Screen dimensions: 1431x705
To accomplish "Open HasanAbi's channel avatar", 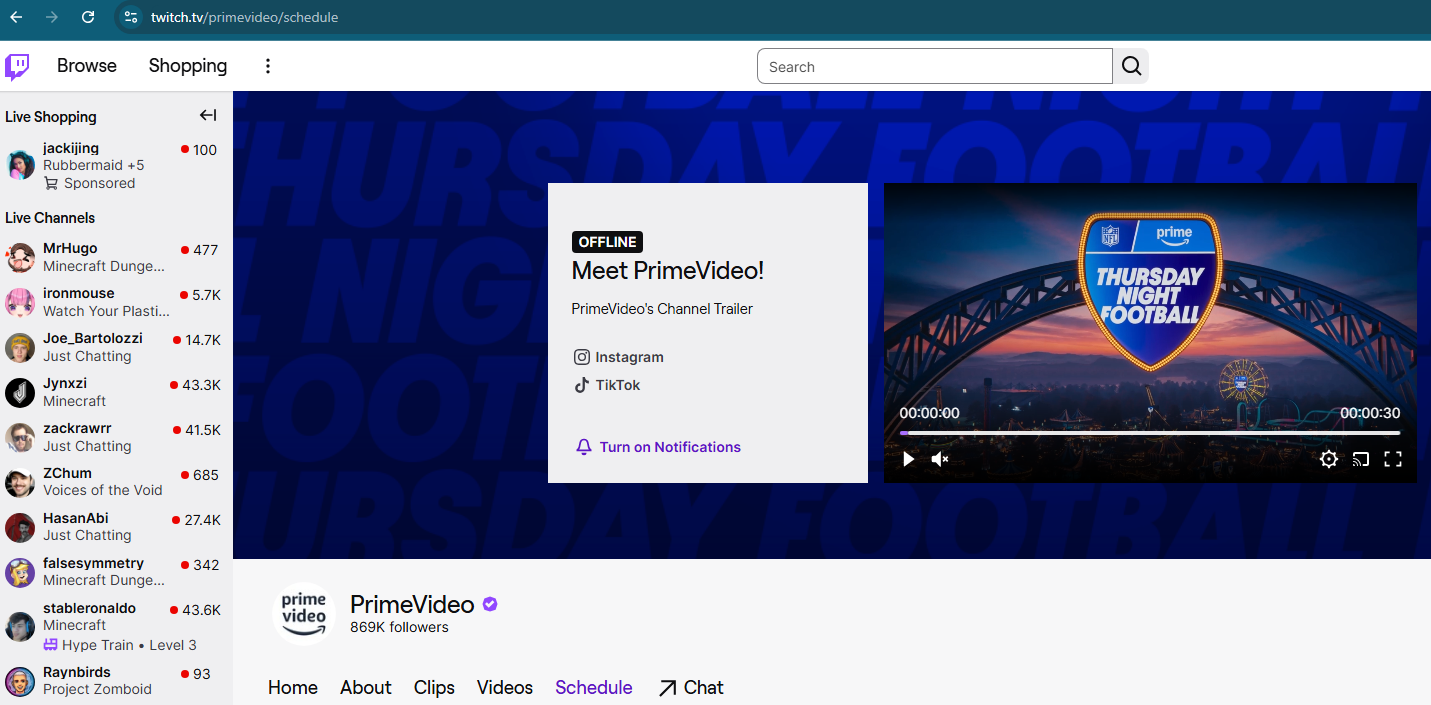I will coord(20,527).
